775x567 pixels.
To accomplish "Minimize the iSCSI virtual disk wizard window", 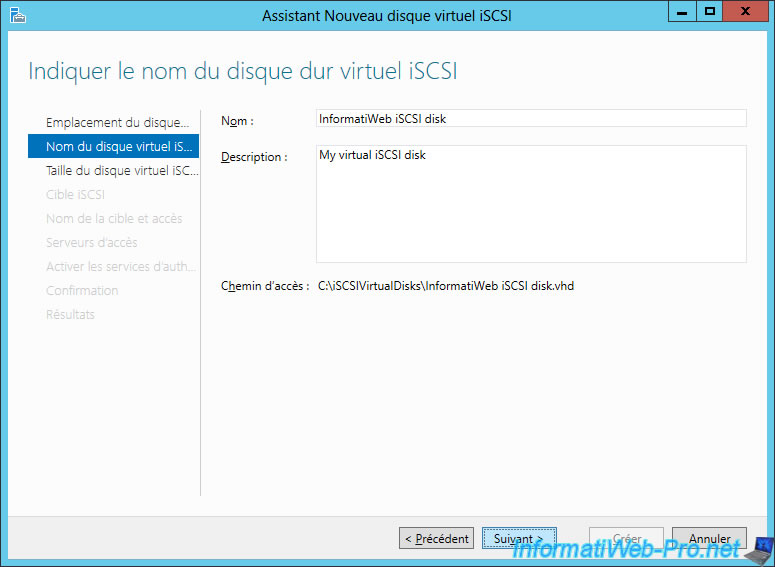I will pyautogui.click(x=685, y=12).
